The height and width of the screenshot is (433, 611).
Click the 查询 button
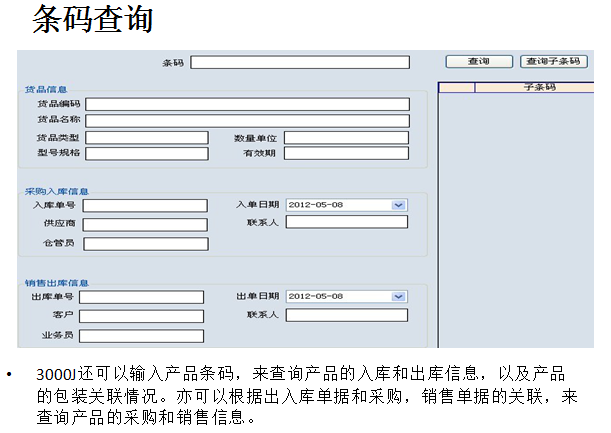[479, 62]
